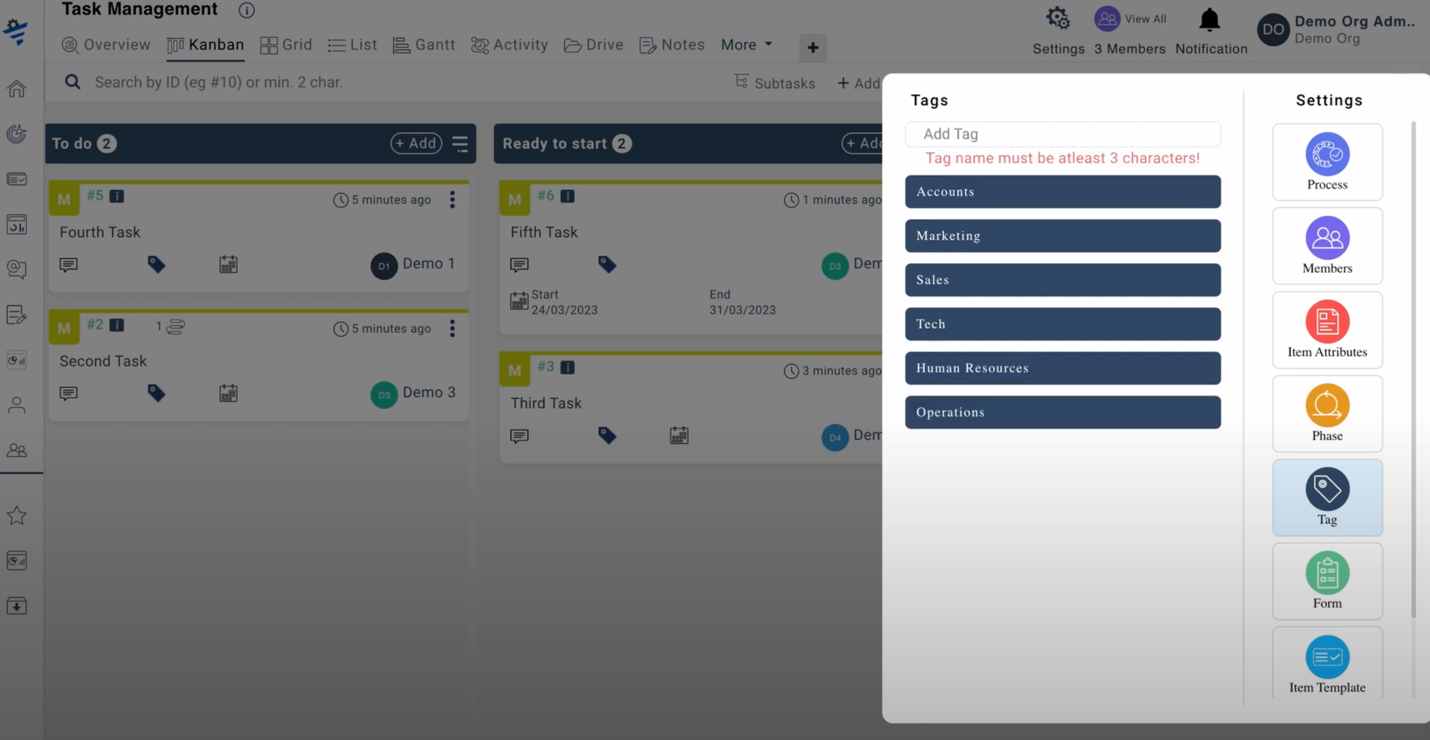
Task: Open Second Task three-dot menu
Action: 452,328
